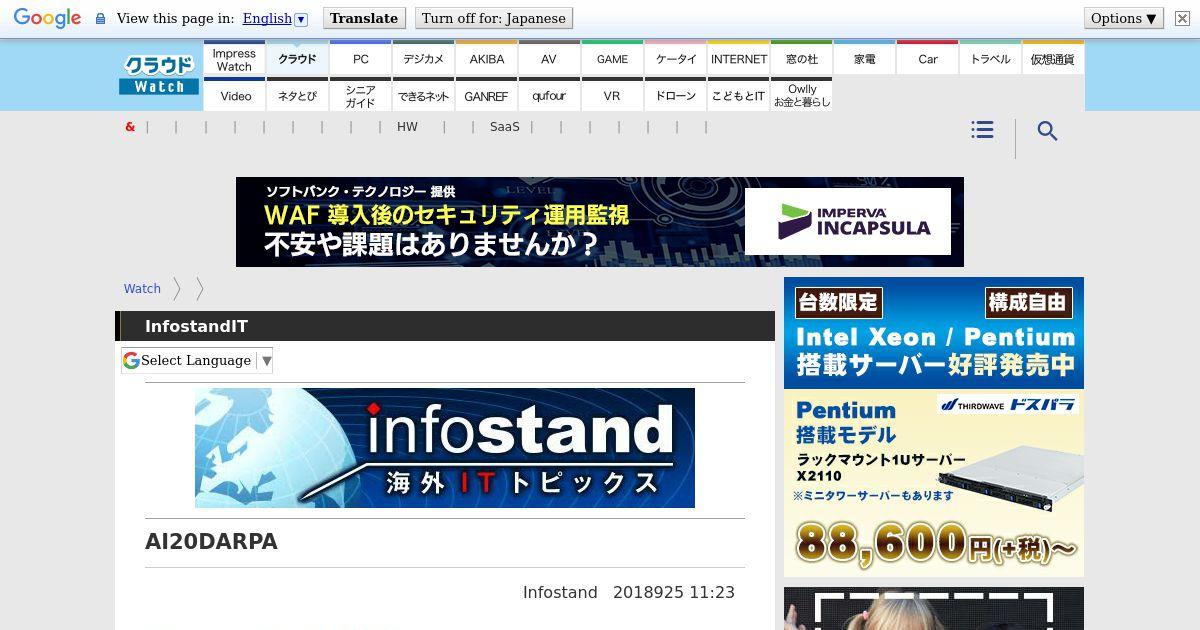Open the 窓の杜 tab

[802, 59]
